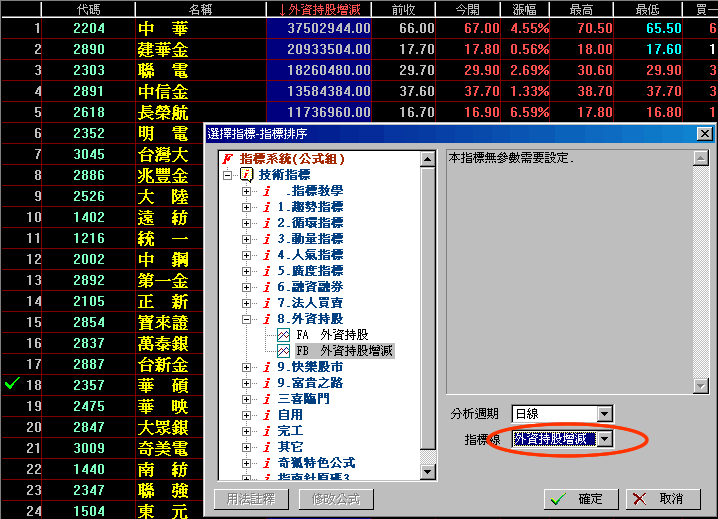Screen dimensions: 718x519
Task: Collapse the 技術指標 tree node
Action: coord(227,175)
